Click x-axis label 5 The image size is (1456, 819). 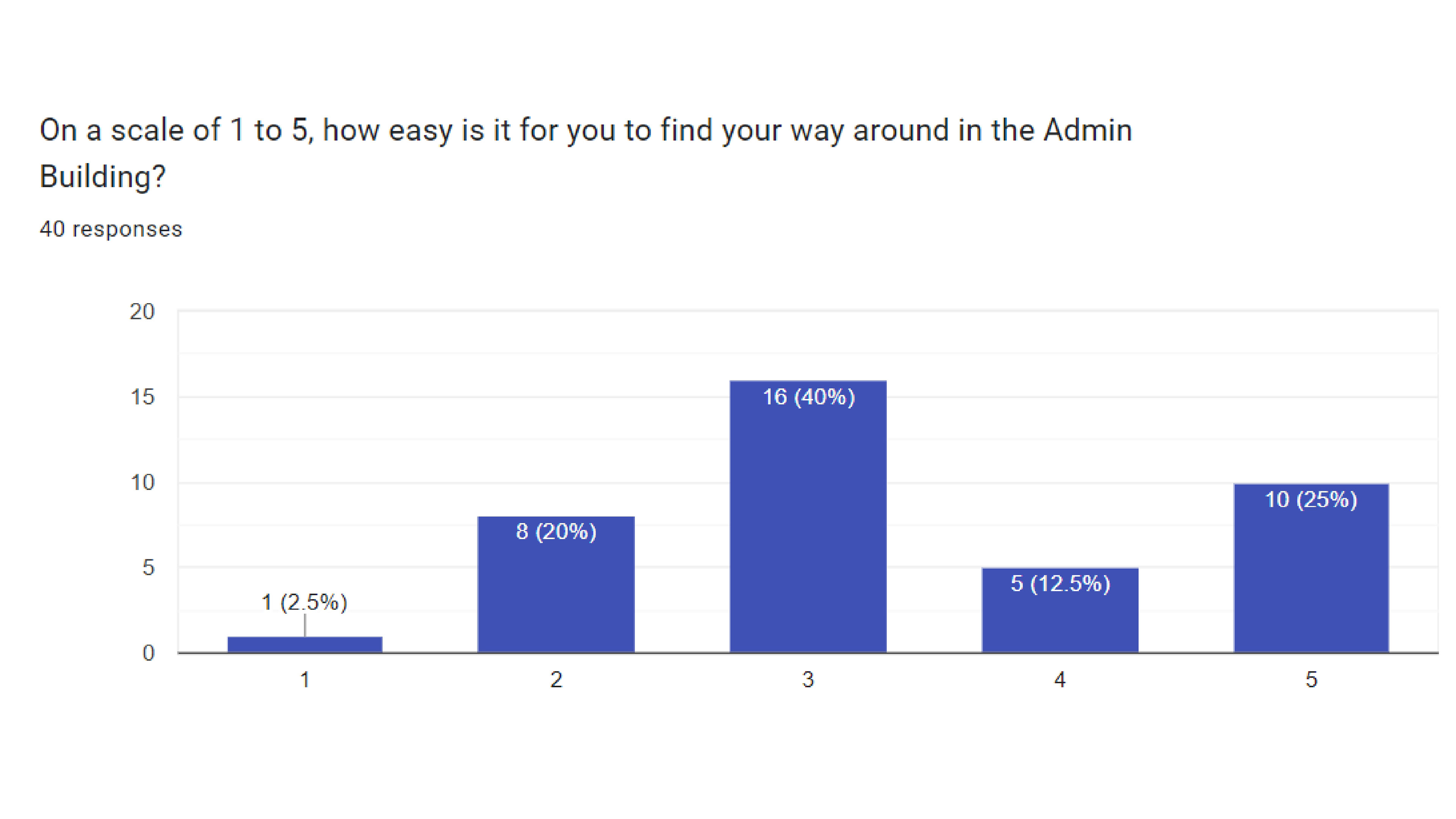[x=1311, y=679]
